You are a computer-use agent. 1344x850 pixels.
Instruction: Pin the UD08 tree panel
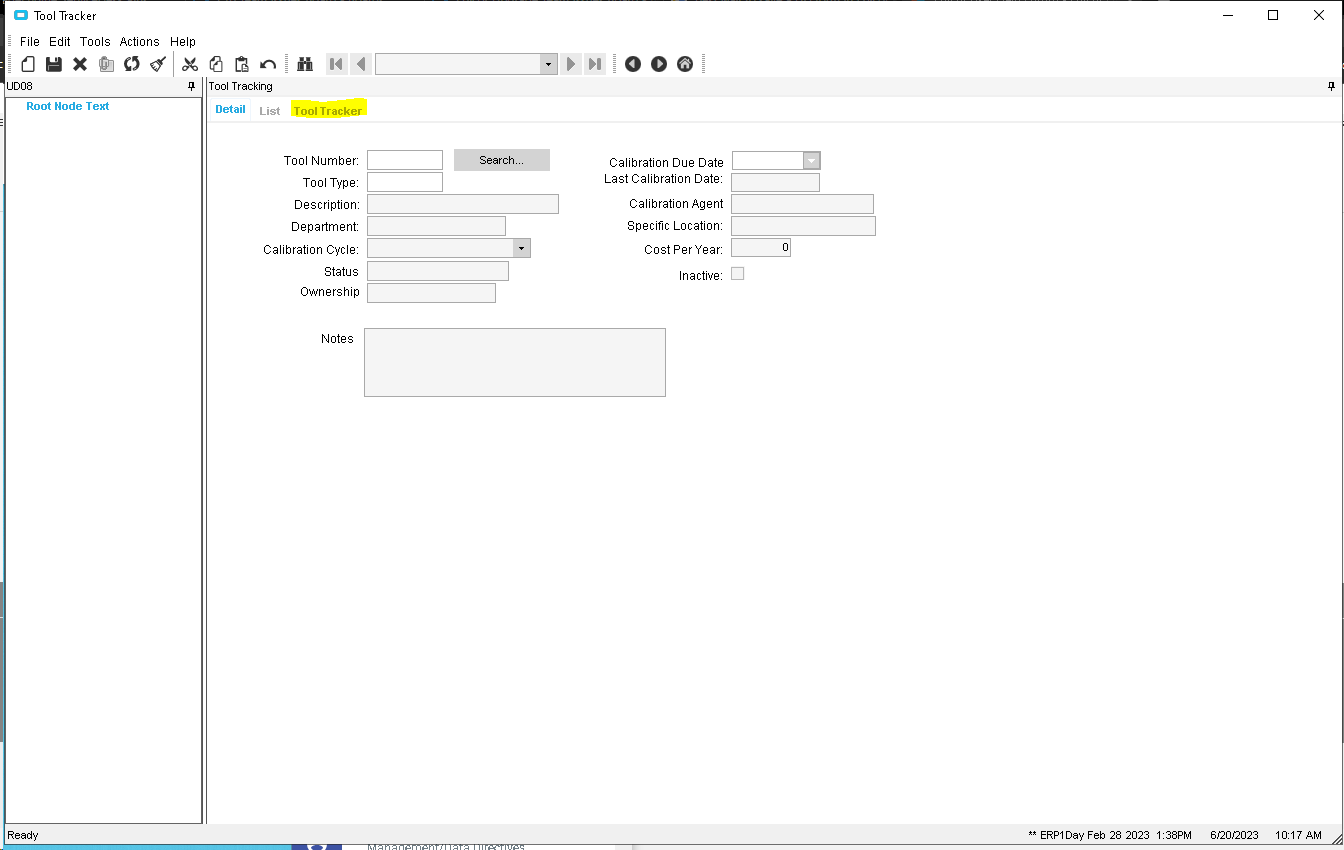tap(193, 86)
